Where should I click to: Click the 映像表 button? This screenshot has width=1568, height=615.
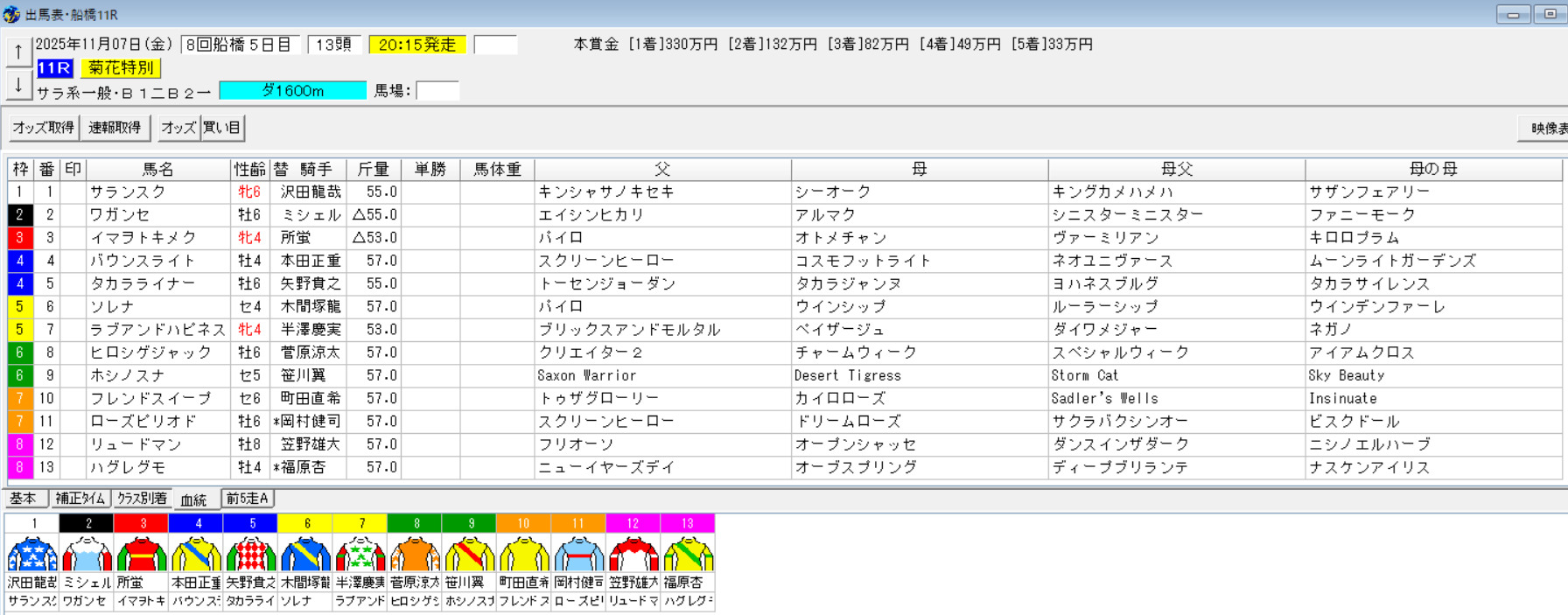(1545, 129)
